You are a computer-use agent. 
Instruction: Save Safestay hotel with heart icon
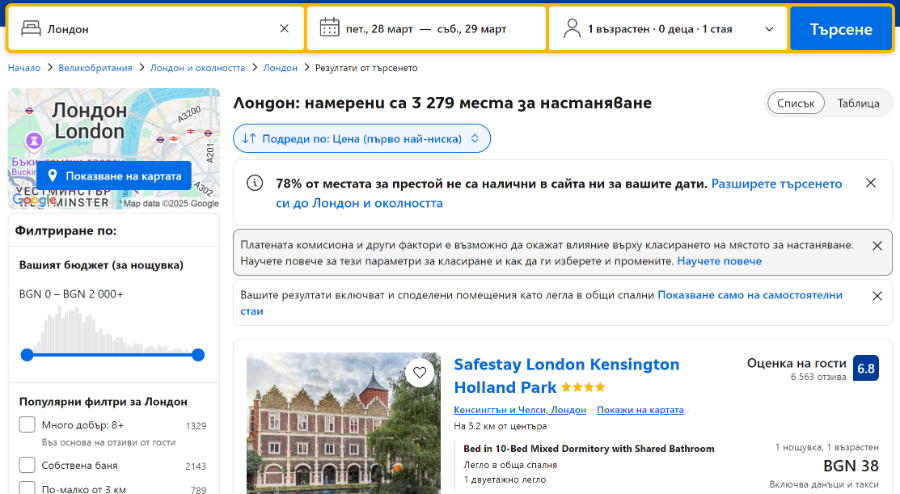420,372
